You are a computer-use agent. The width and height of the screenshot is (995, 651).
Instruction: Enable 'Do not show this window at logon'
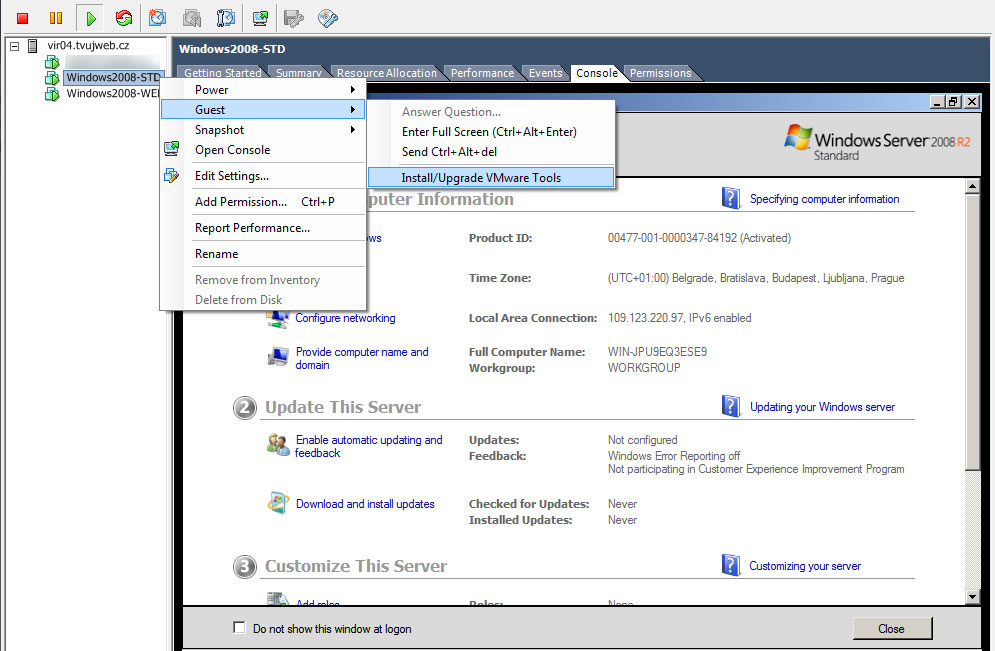239,628
